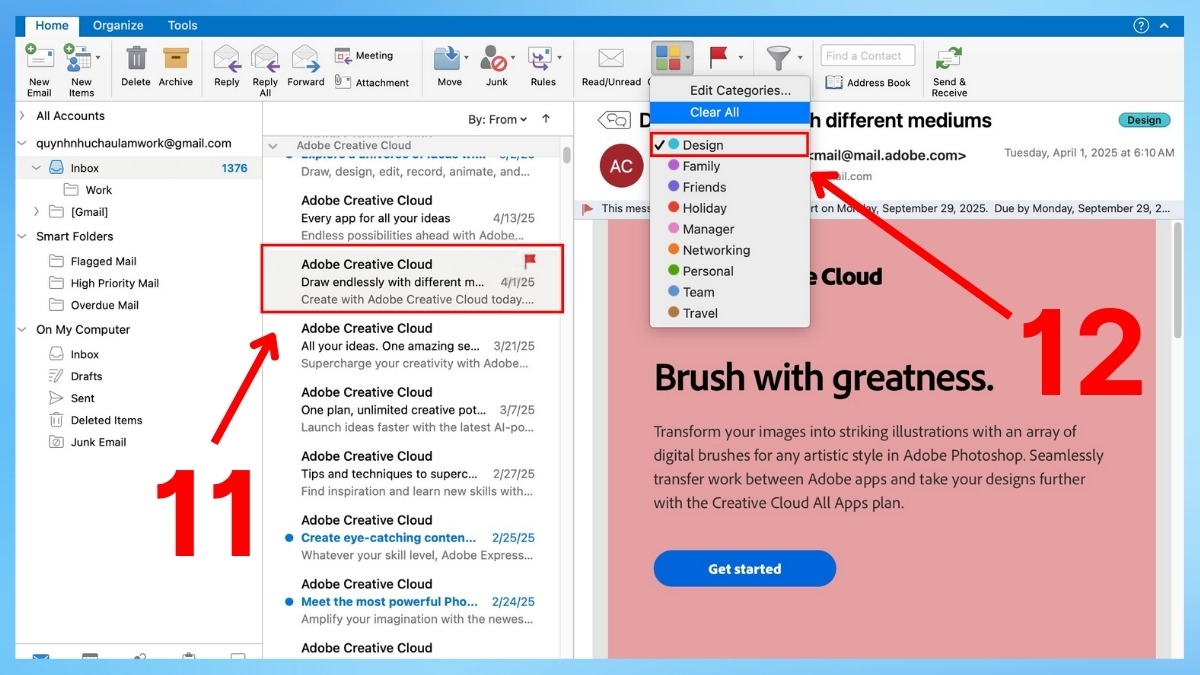Select the Travel category

[x=730, y=313]
